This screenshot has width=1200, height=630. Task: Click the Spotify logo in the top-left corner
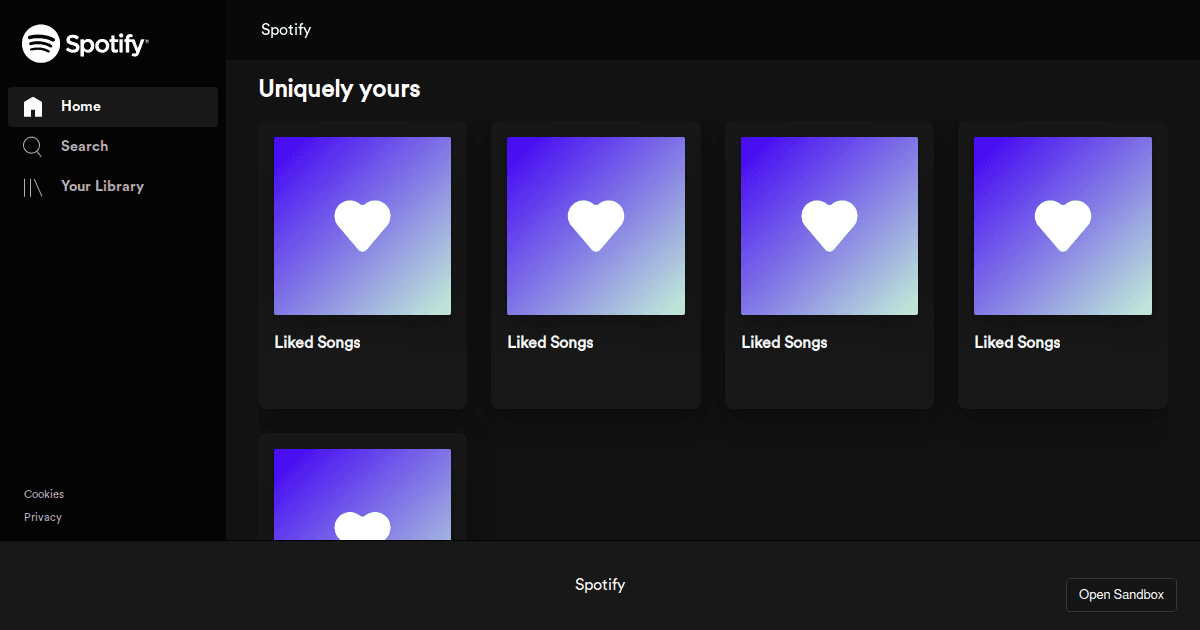(x=85, y=43)
